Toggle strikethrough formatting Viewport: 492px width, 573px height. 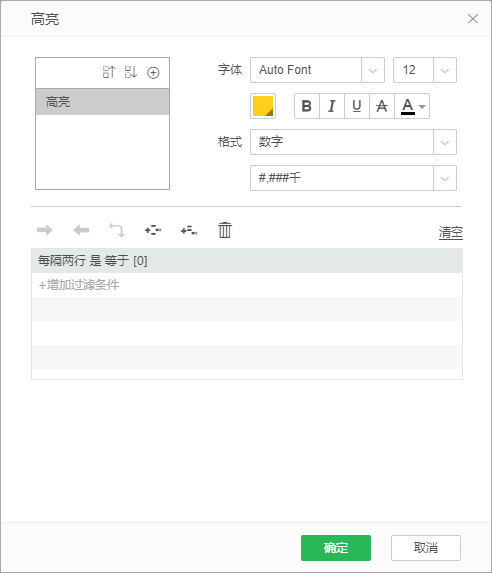coord(382,106)
